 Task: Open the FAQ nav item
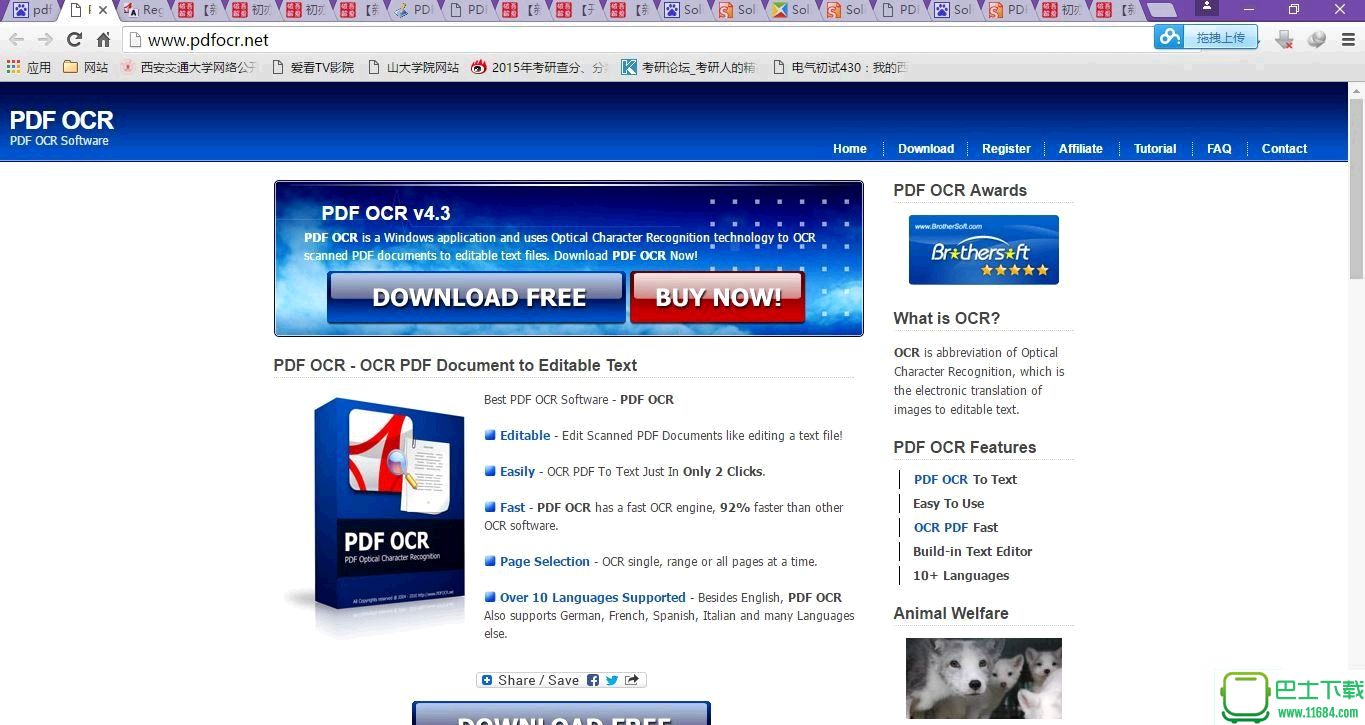pos(1219,149)
